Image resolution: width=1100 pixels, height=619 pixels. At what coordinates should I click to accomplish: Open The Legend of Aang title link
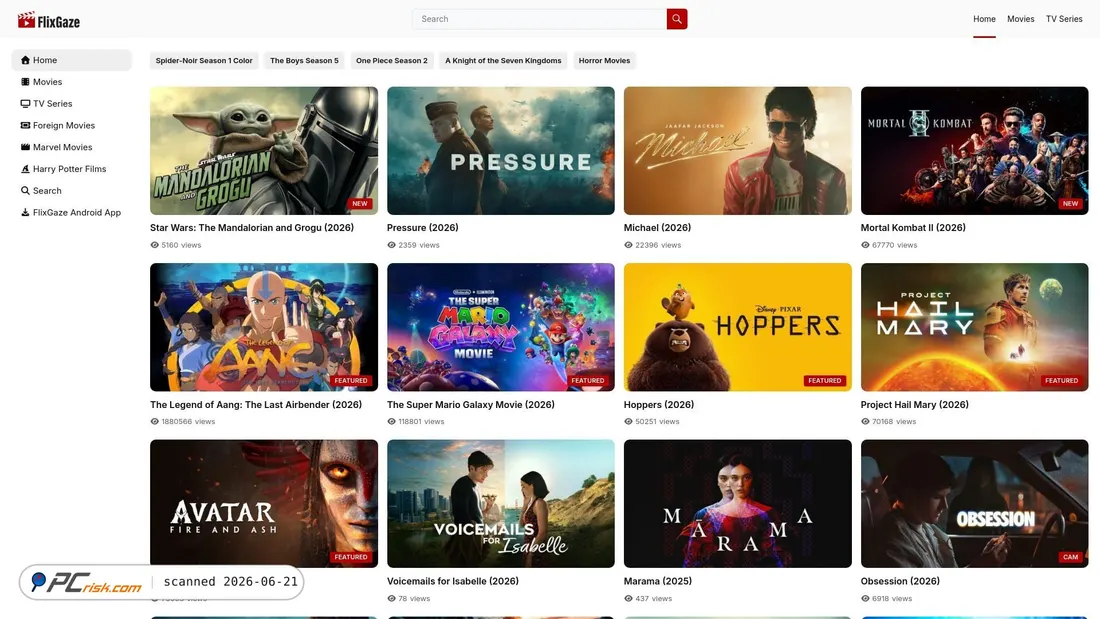(x=256, y=405)
